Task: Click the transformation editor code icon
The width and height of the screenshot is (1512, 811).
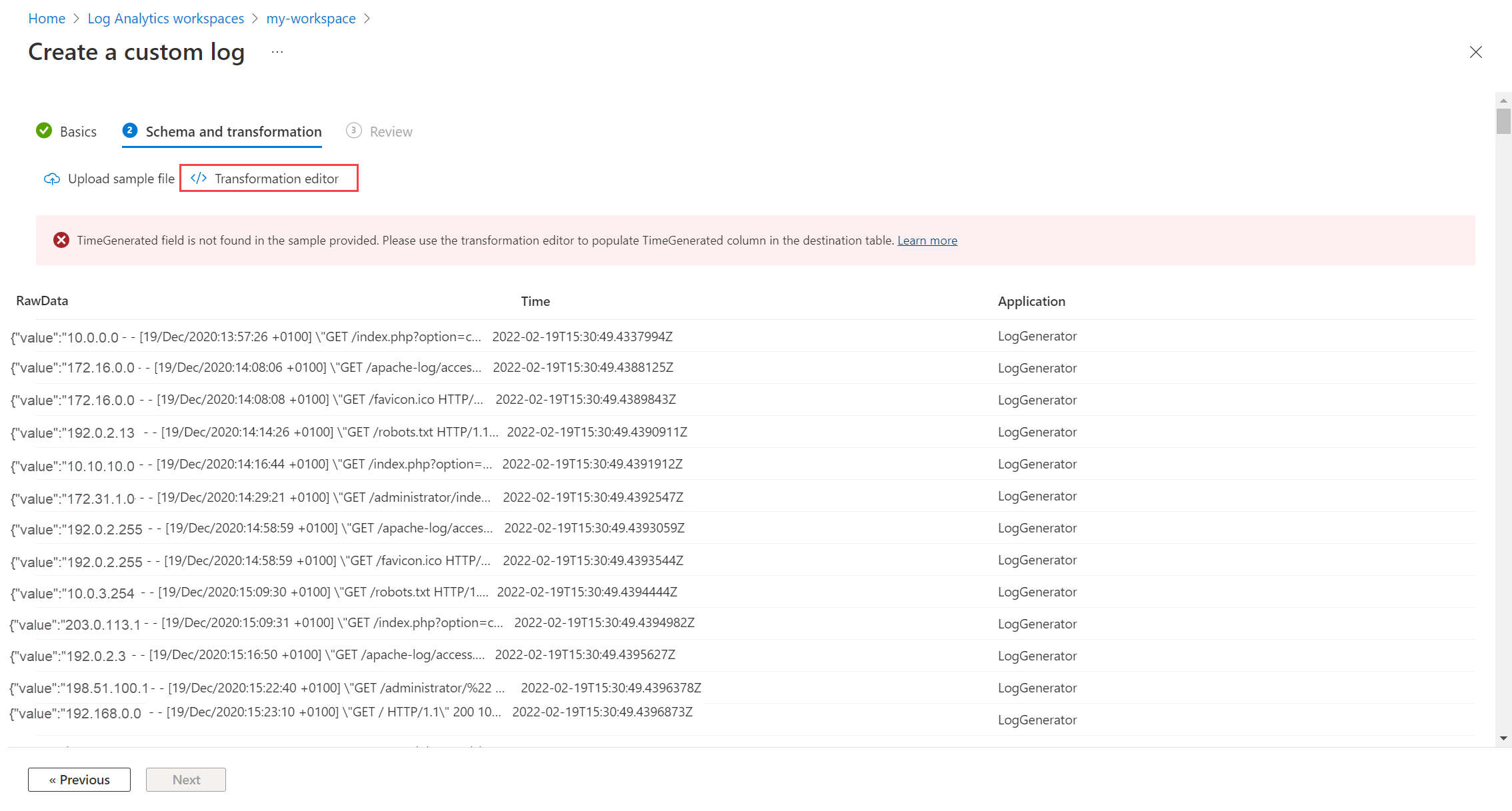Action: pos(199,178)
